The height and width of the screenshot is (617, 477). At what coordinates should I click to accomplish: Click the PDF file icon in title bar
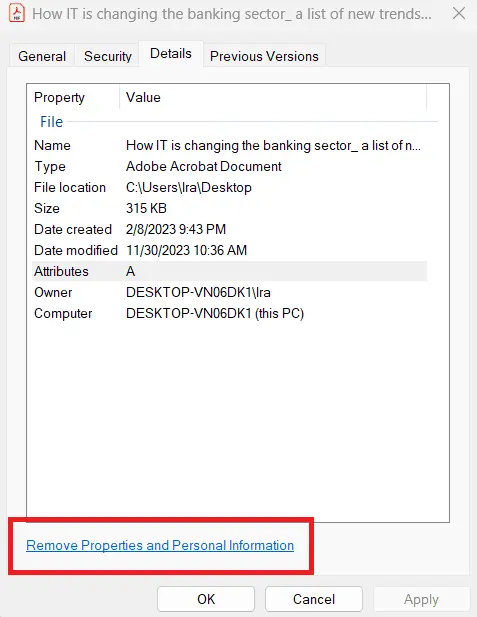17,13
